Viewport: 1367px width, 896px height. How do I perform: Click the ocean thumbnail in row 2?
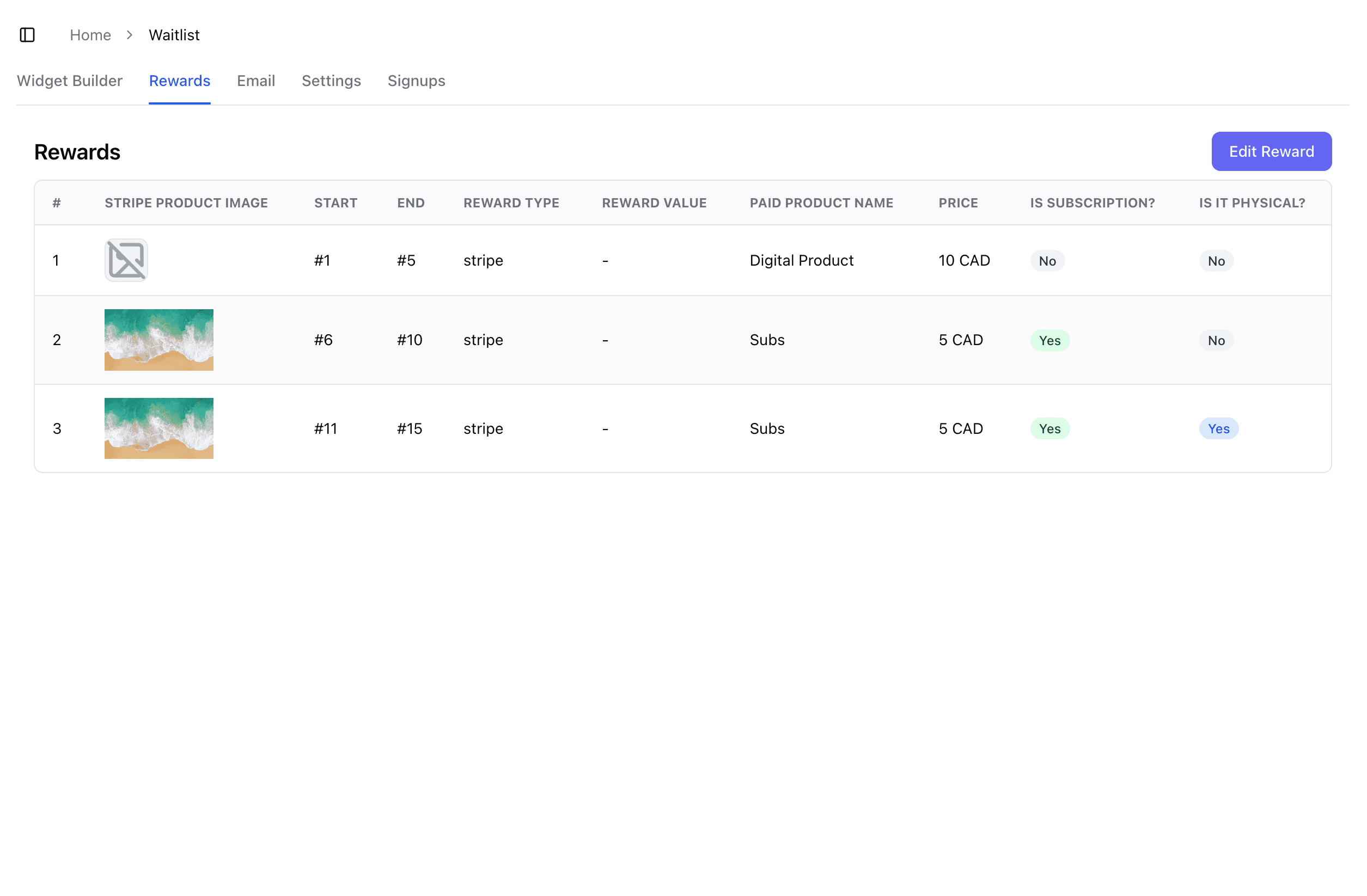click(158, 340)
